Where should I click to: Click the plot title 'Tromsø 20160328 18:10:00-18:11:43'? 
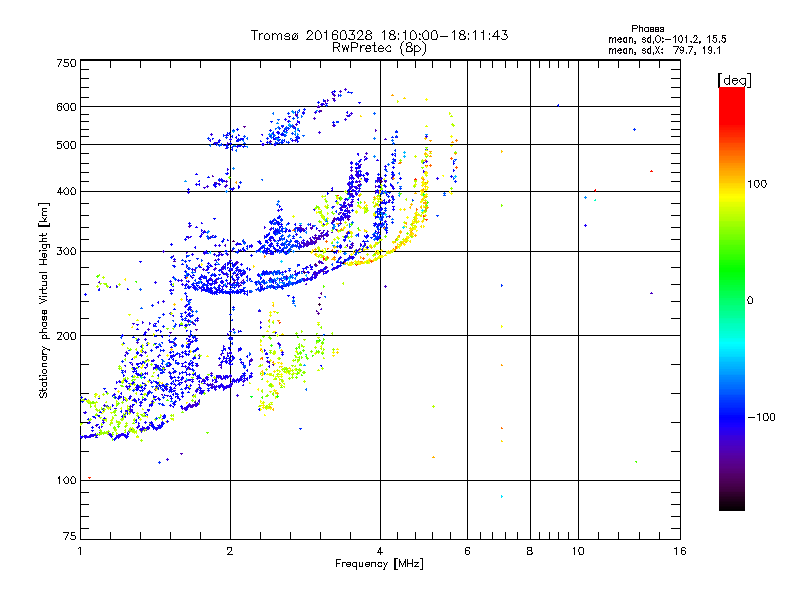pyautogui.click(x=379, y=35)
